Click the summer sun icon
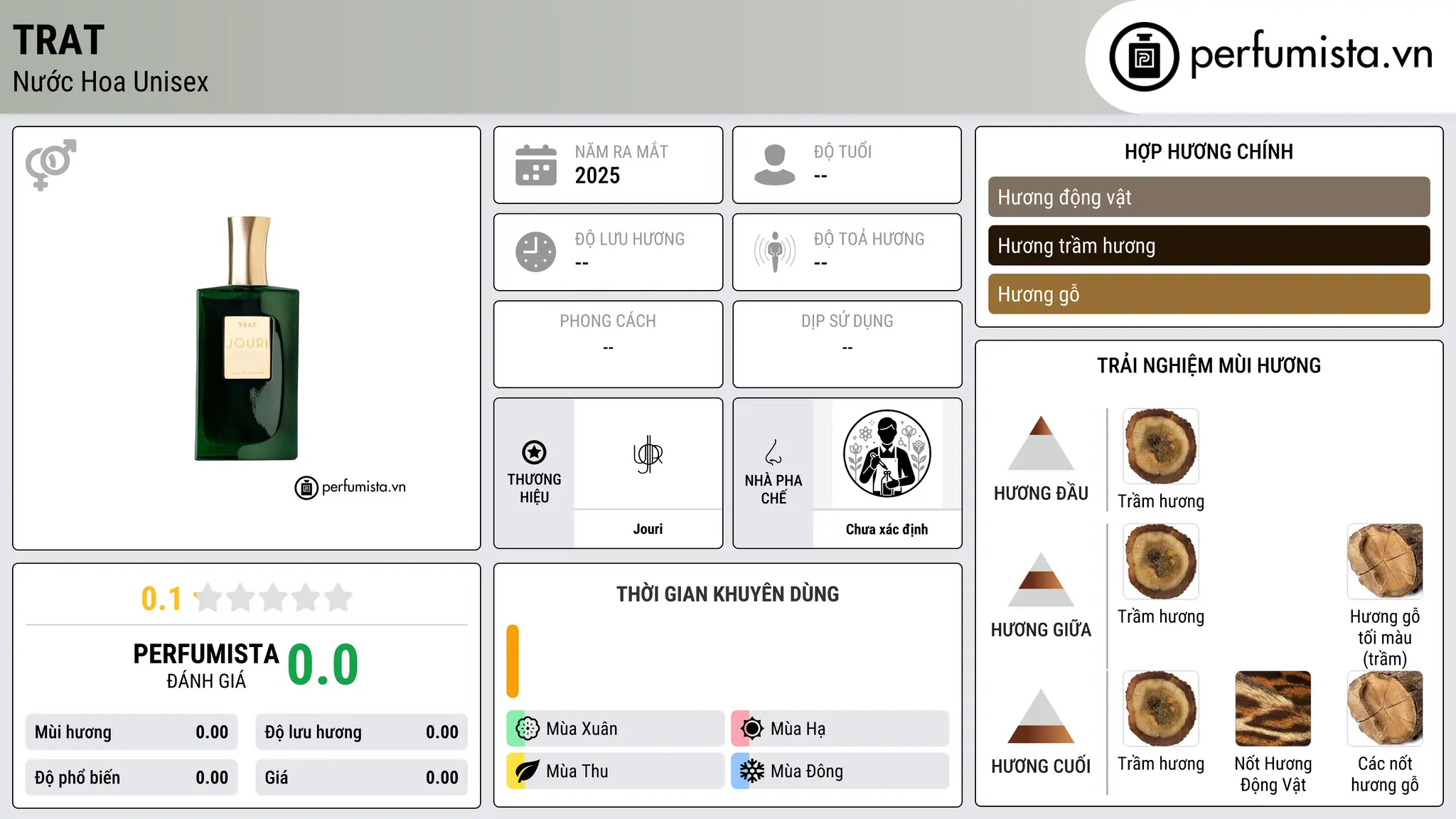Screen dimensions: 1456x819 click(x=751, y=729)
